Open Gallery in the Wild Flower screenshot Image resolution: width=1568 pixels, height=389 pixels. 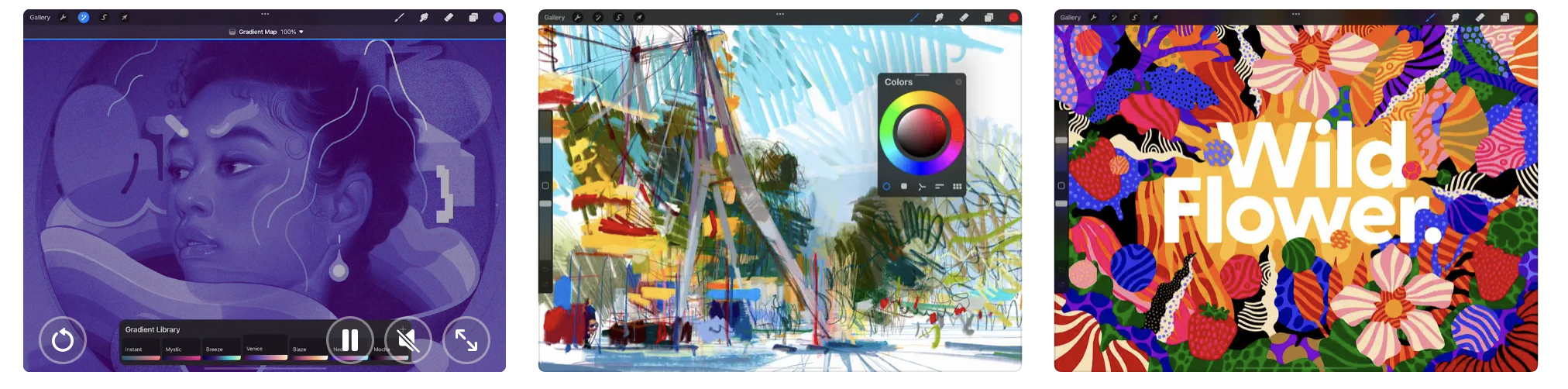(1071, 17)
